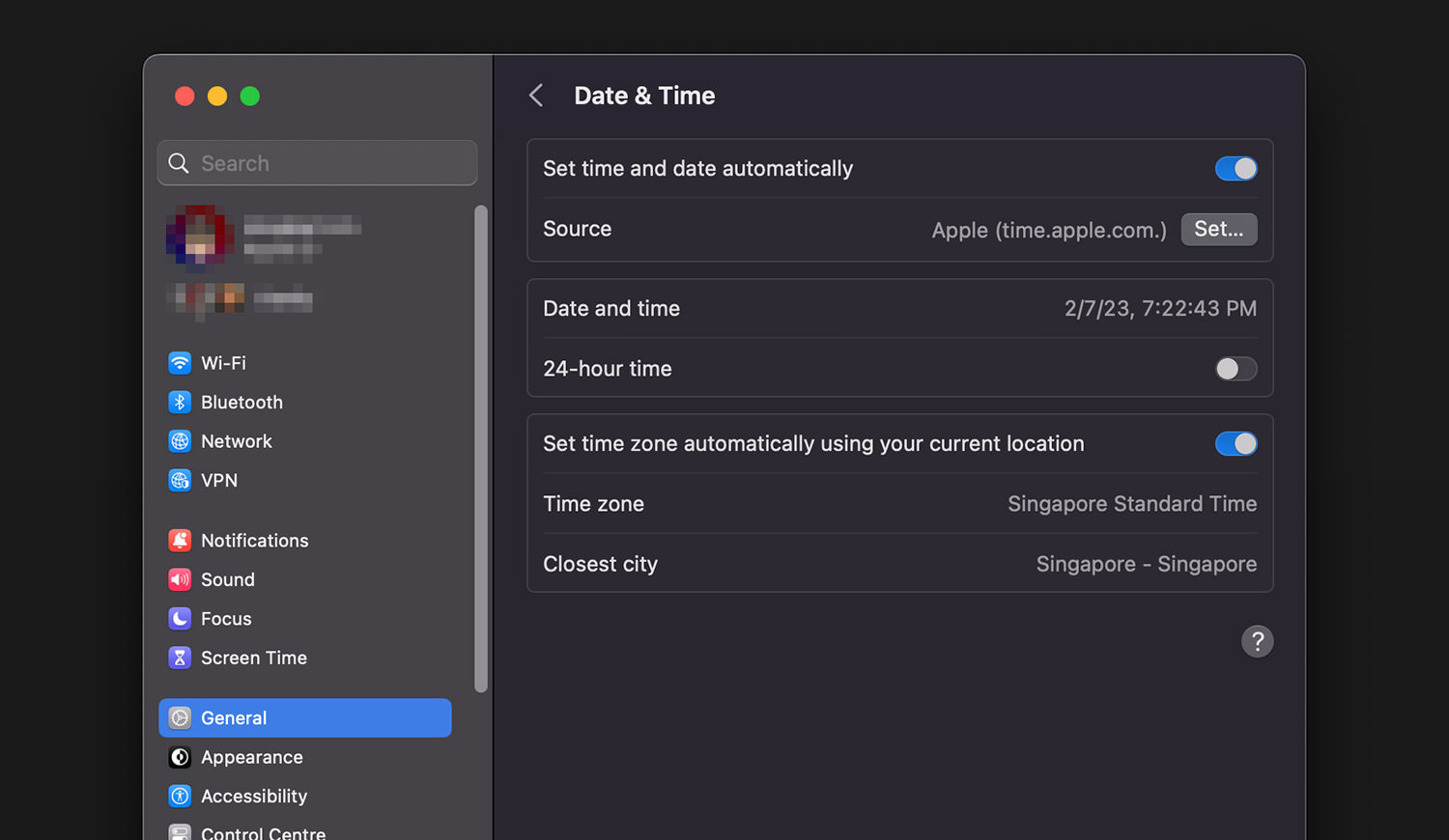Viewport: 1449px width, 840px height.
Task: Click the Wi-Fi icon in sidebar
Action: (x=180, y=363)
